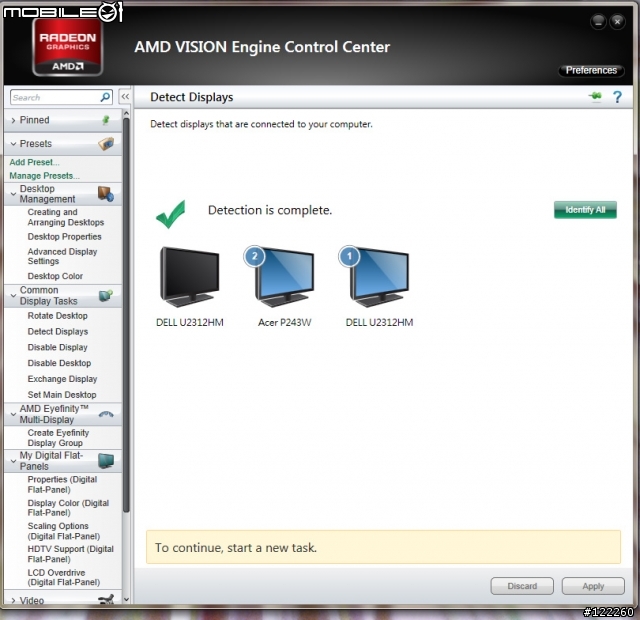Click the Discard button
This screenshot has height=620, width=640.
pyautogui.click(x=522, y=586)
